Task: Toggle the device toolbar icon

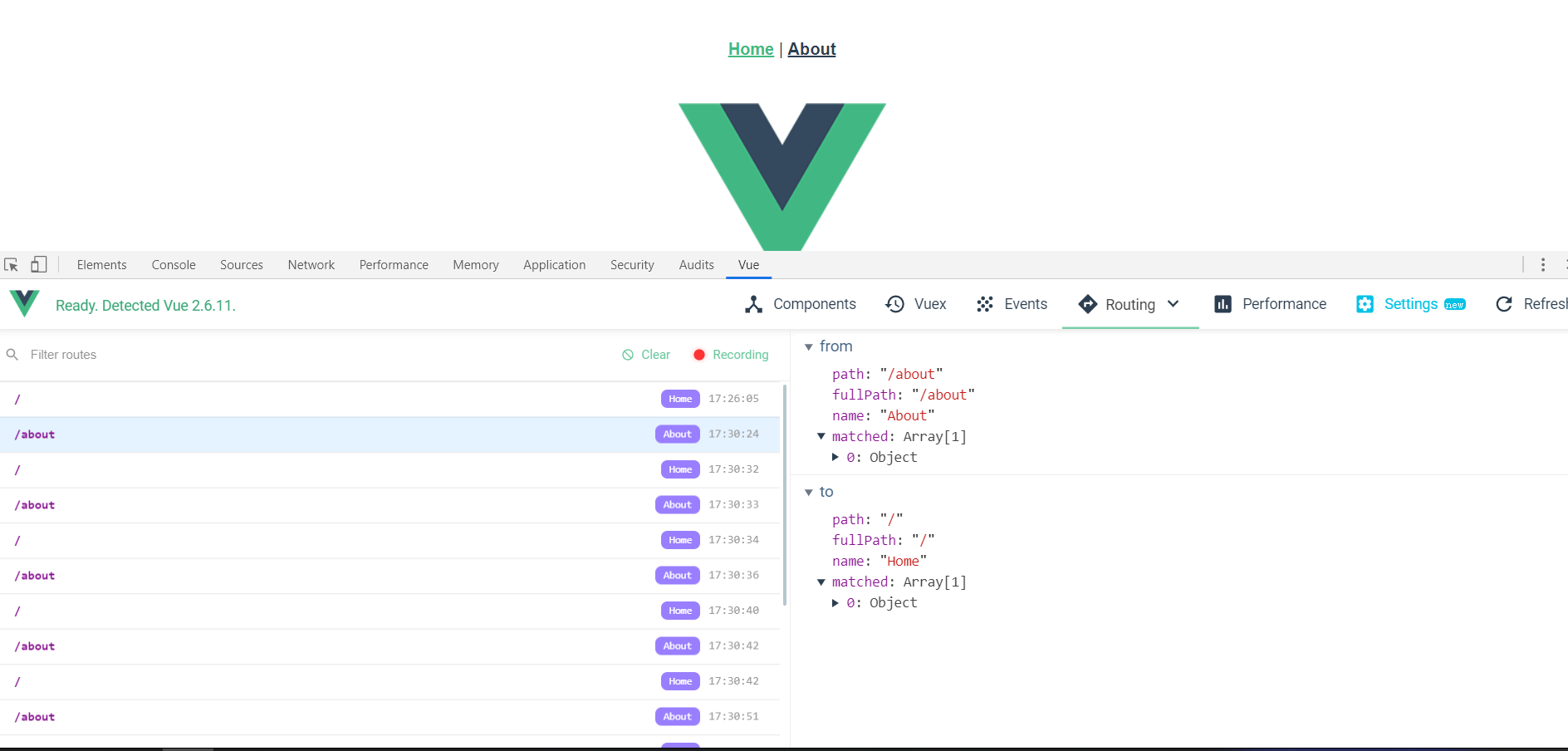Action: (39, 264)
